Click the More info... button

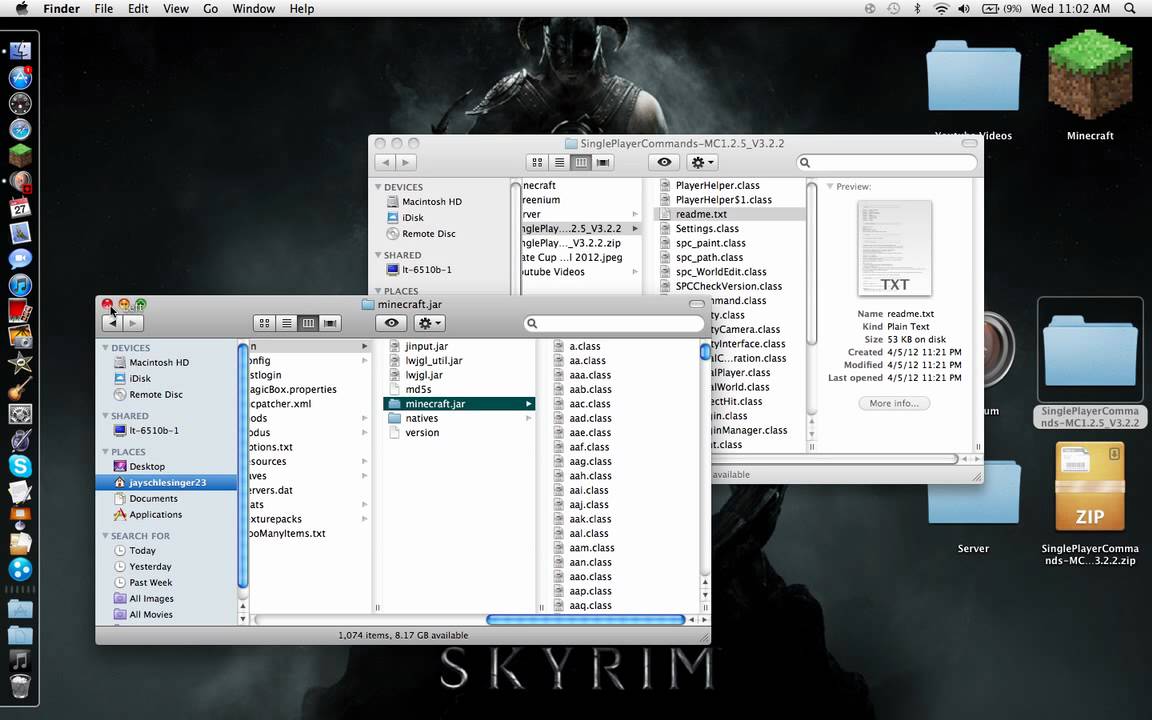coord(894,403)
